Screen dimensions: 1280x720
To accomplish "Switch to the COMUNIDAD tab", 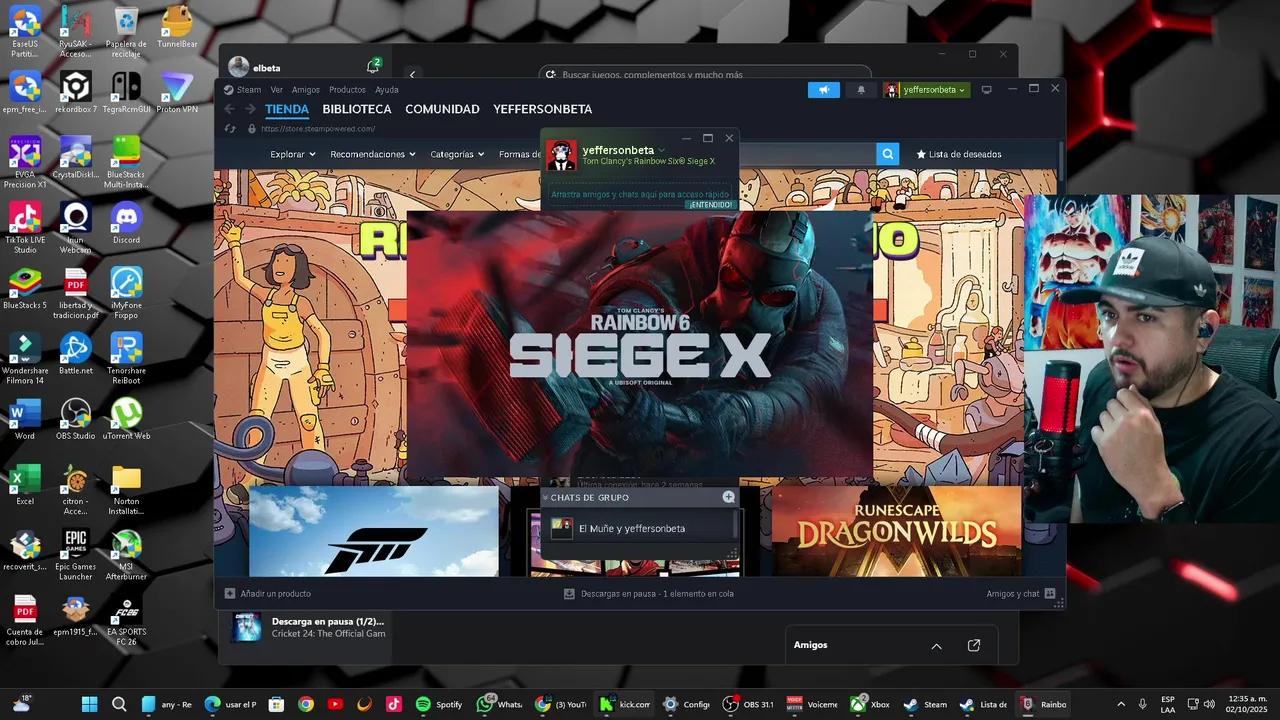I will click(x=442, y=109).
